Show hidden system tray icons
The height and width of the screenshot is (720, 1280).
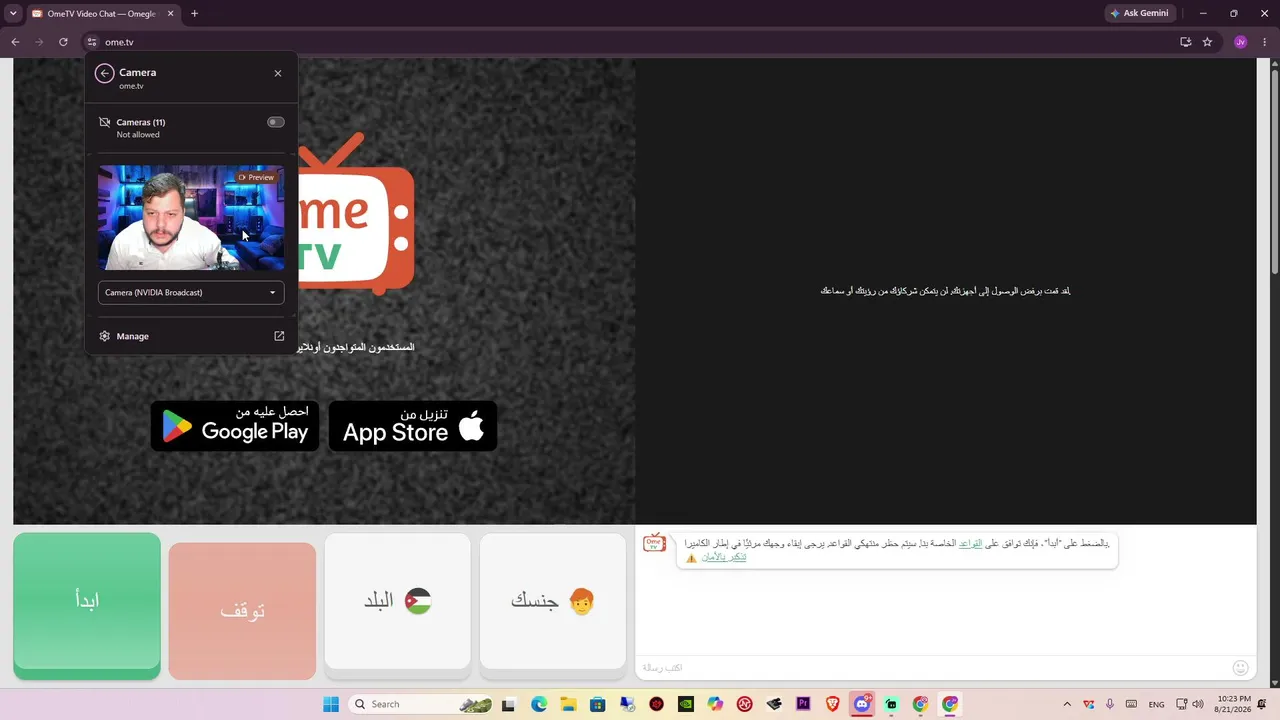(1067, 704)
